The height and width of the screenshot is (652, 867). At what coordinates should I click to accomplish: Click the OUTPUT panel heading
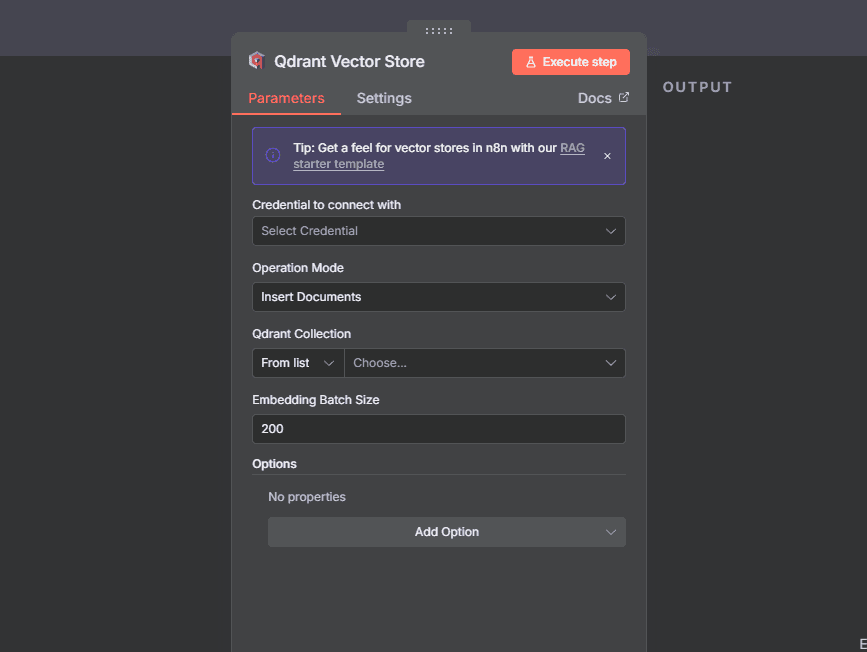[x=697, y=87]
